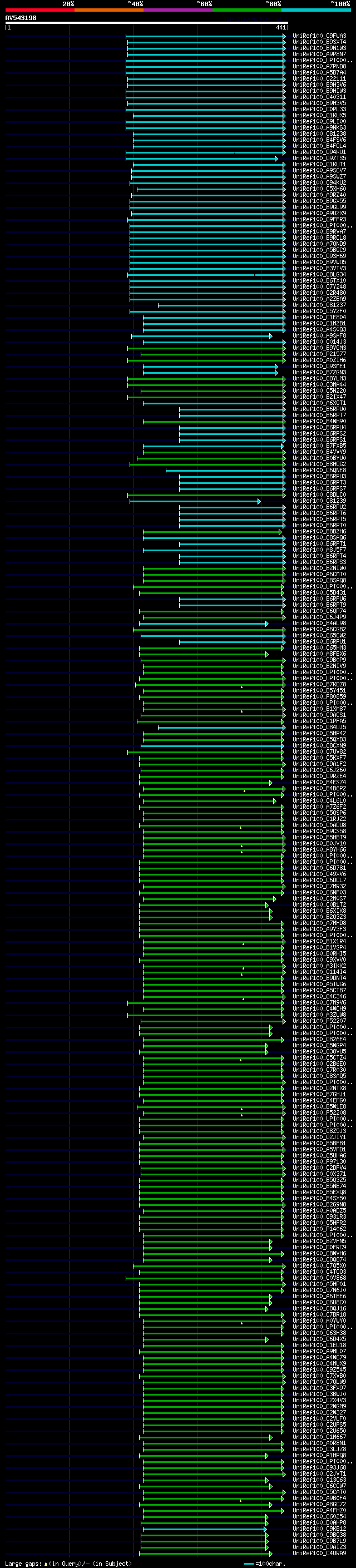
Task: Open the last hit UniRef100_C4URA9
Action: coord(319,1554)
